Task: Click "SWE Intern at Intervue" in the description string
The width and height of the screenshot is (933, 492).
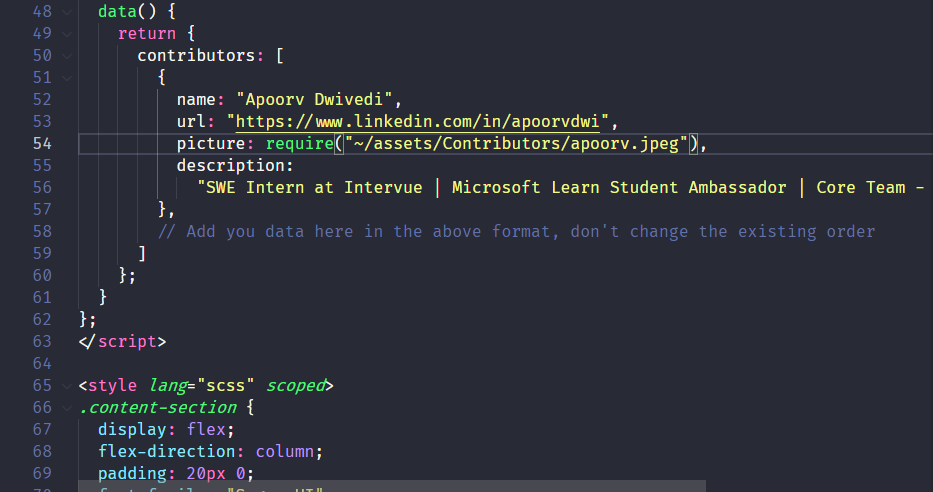Action: [x=314, y=187]
